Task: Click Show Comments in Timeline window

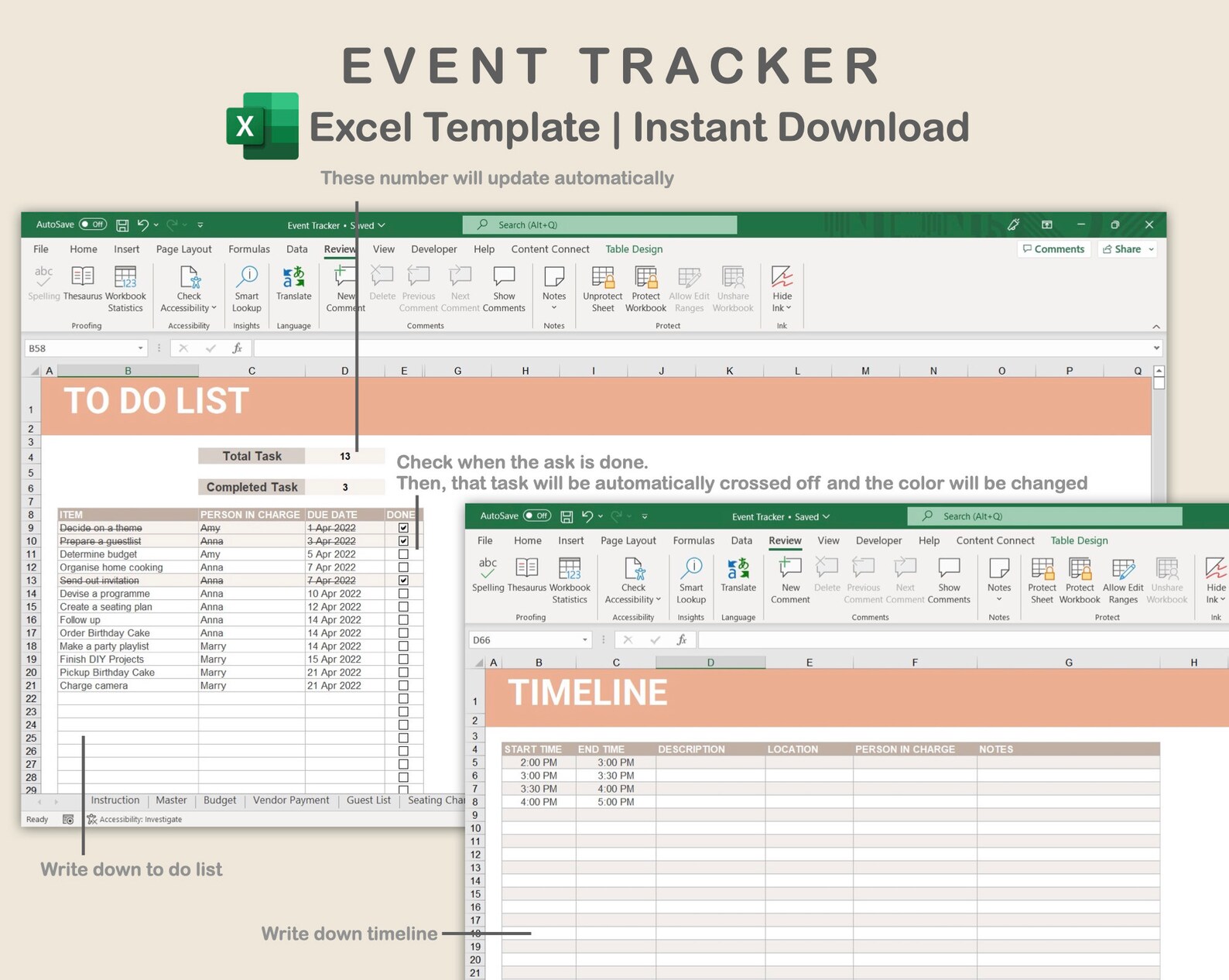Action: coord(949,581)
